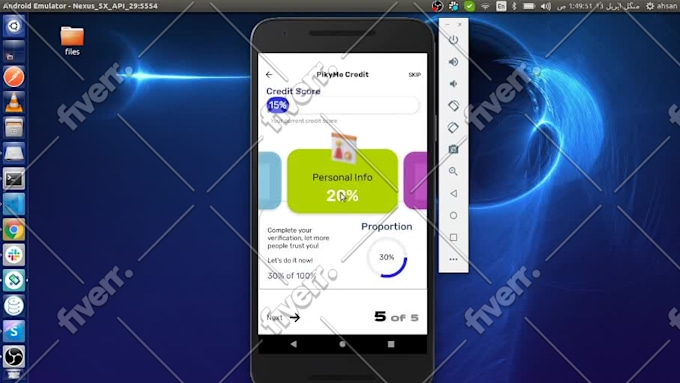Tap the Android recents square on phone
The height and width of the screenshot is (383, 680).
pyautogui.click(x=391, y=344)
